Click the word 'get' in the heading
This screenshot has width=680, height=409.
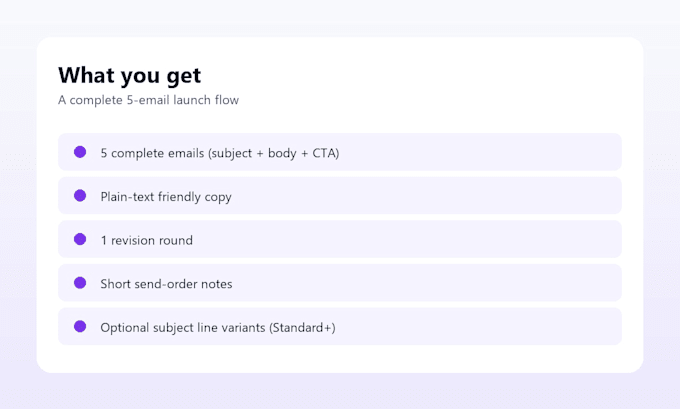pos(184,77)
